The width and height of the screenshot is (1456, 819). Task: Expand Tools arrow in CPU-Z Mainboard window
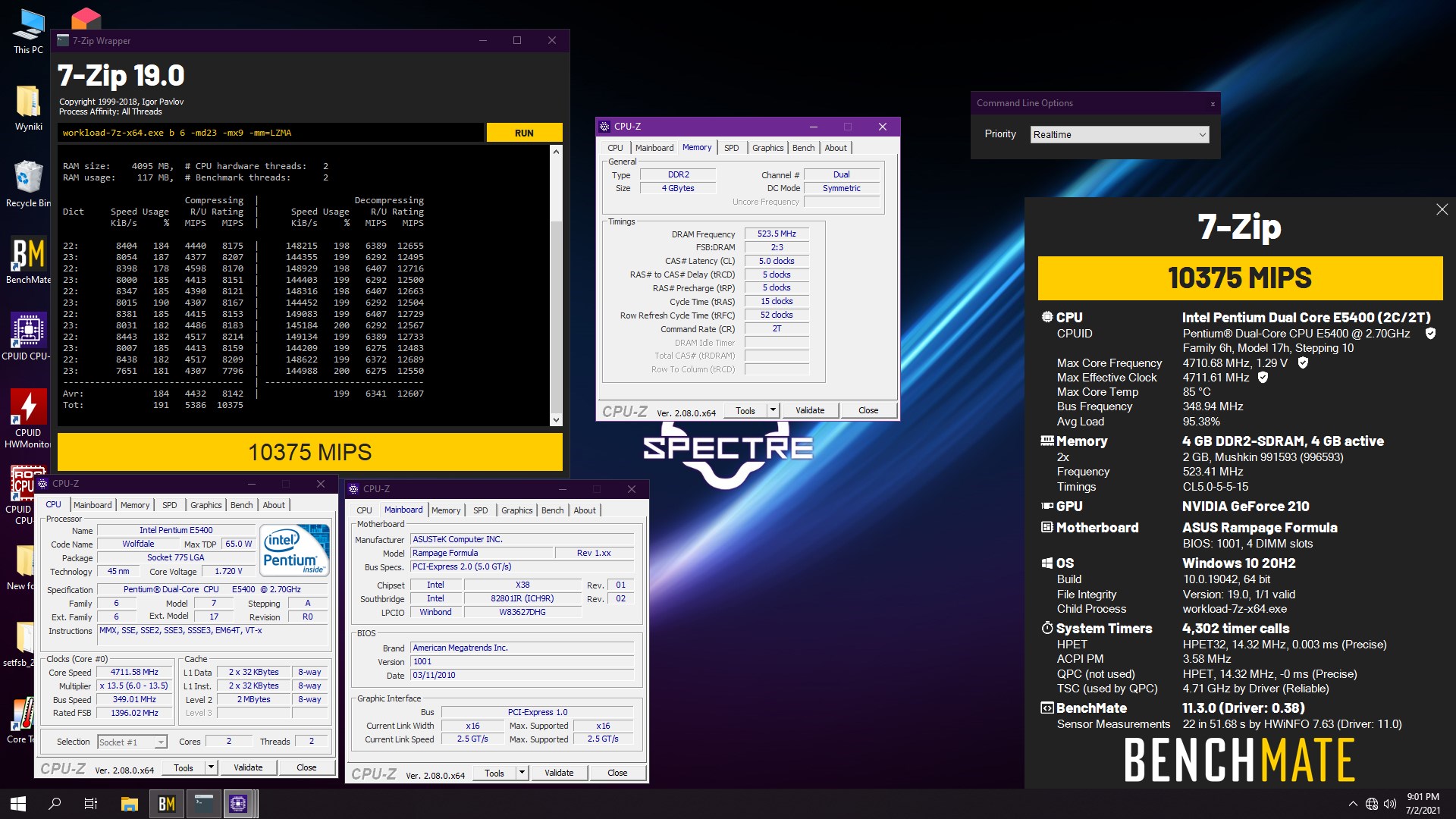tap(522, 773)
